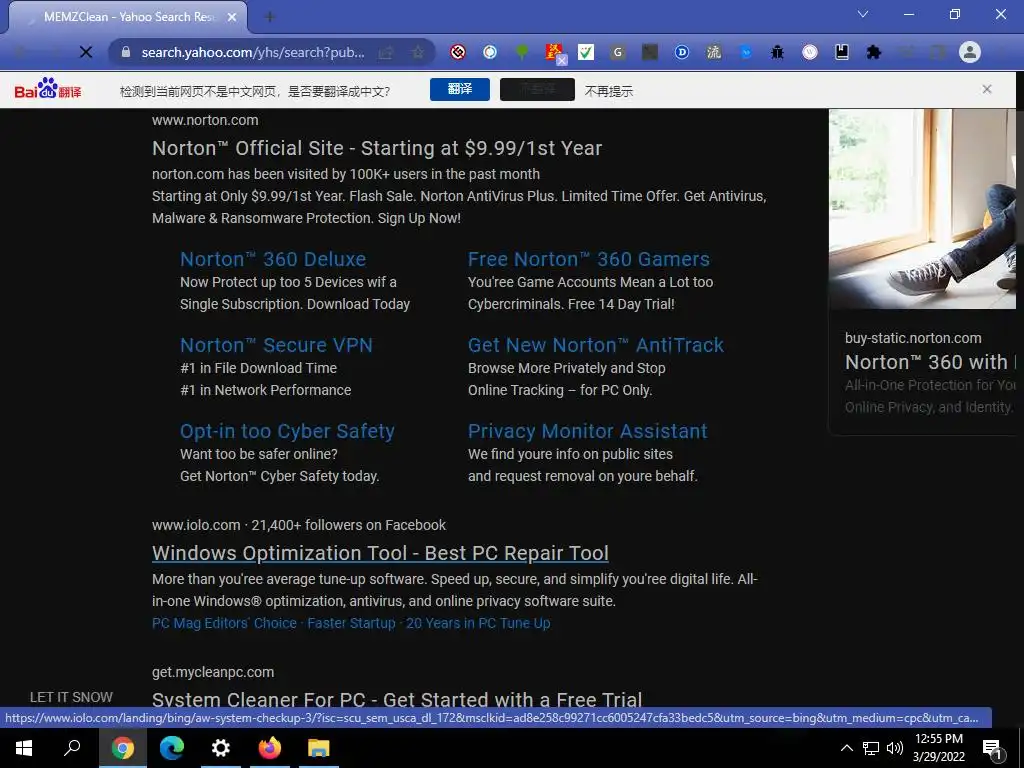Viewport: 1024px width, 768px height.
Task: Open Windows Optimization Tool - Best PC Repair Tool
Action: (380, 553)
